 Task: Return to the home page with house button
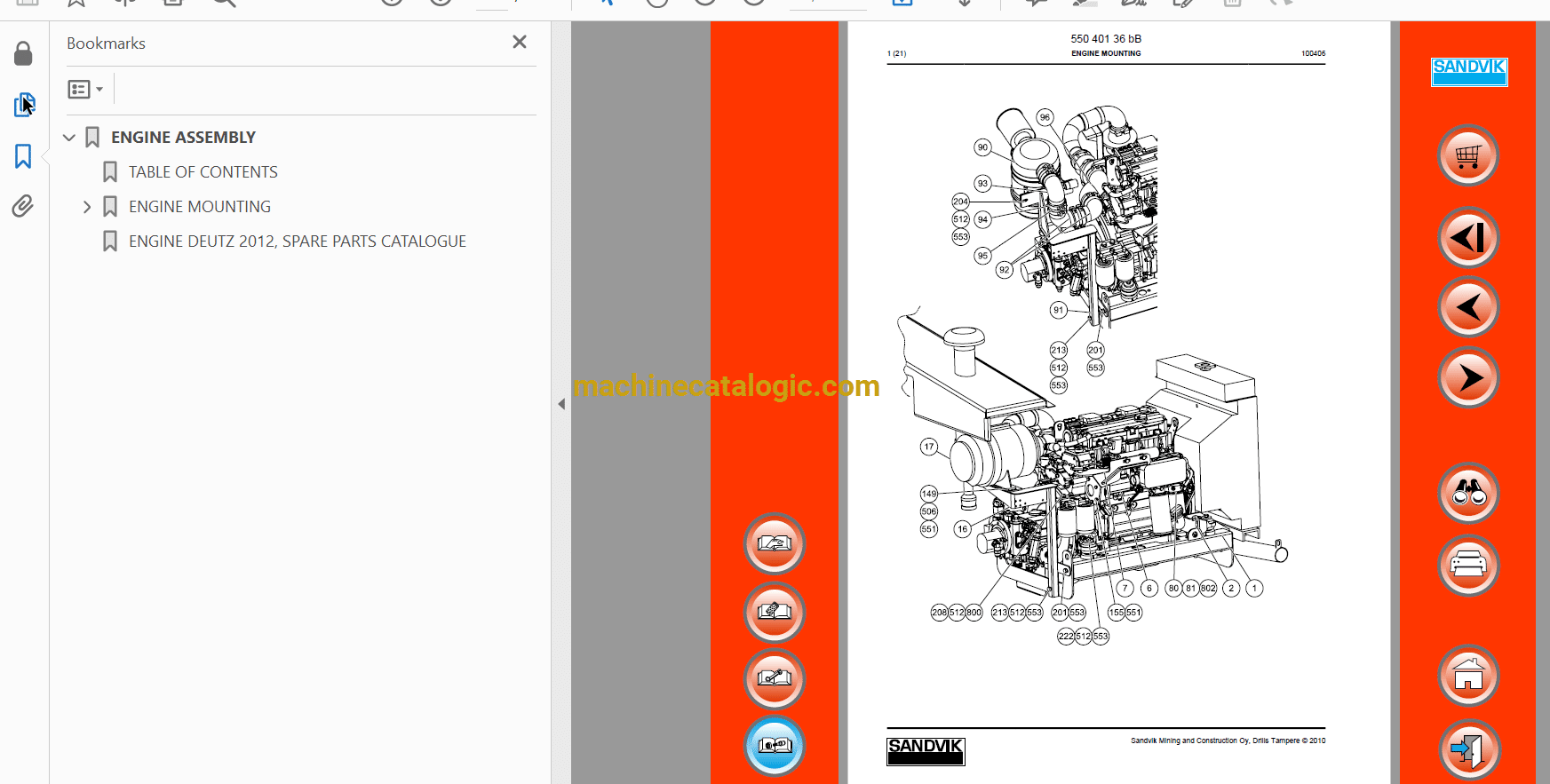coord(1468,676)
